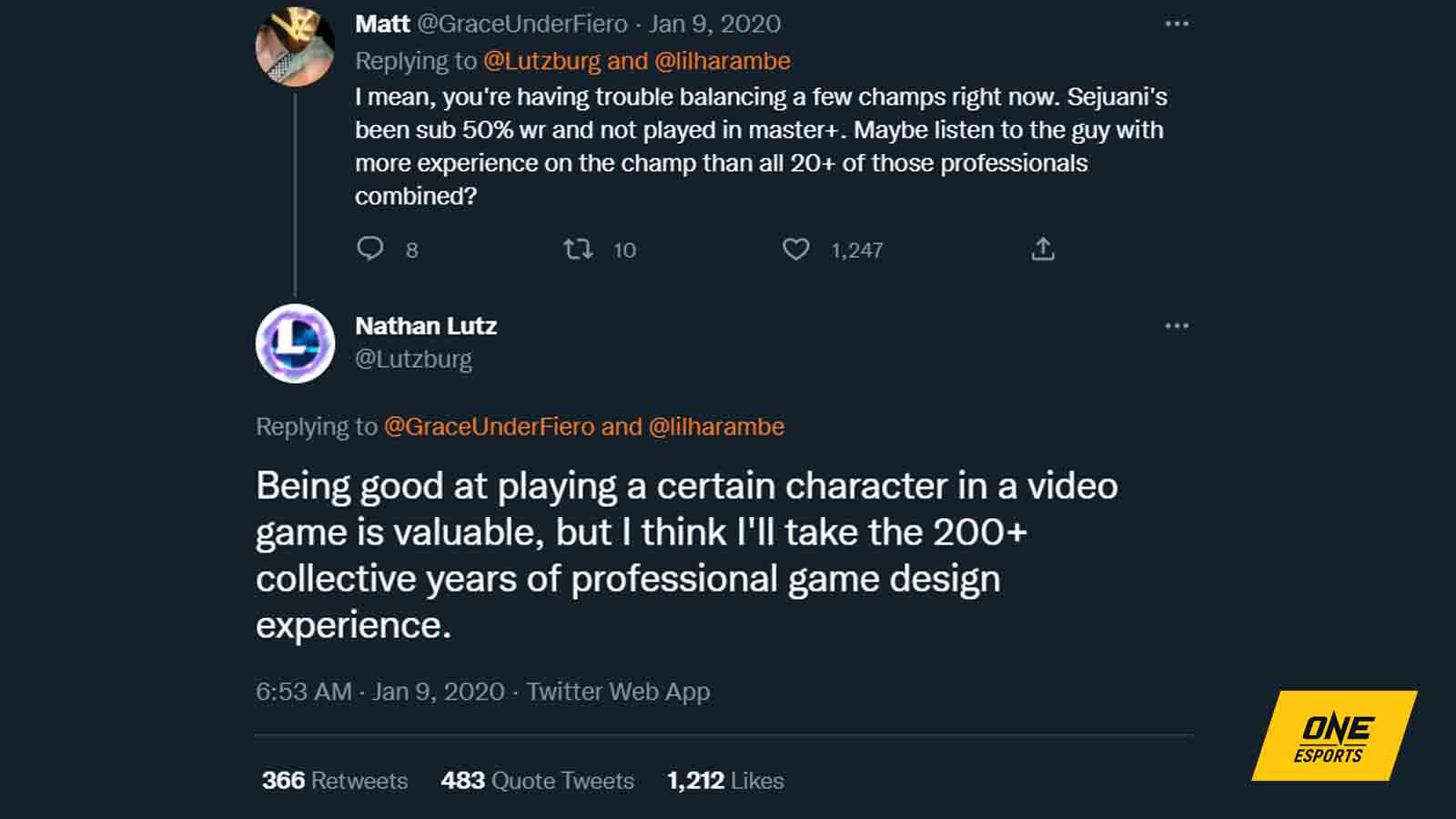Open Matt's profile picture
1456x819 pixels.
[295, 46]
